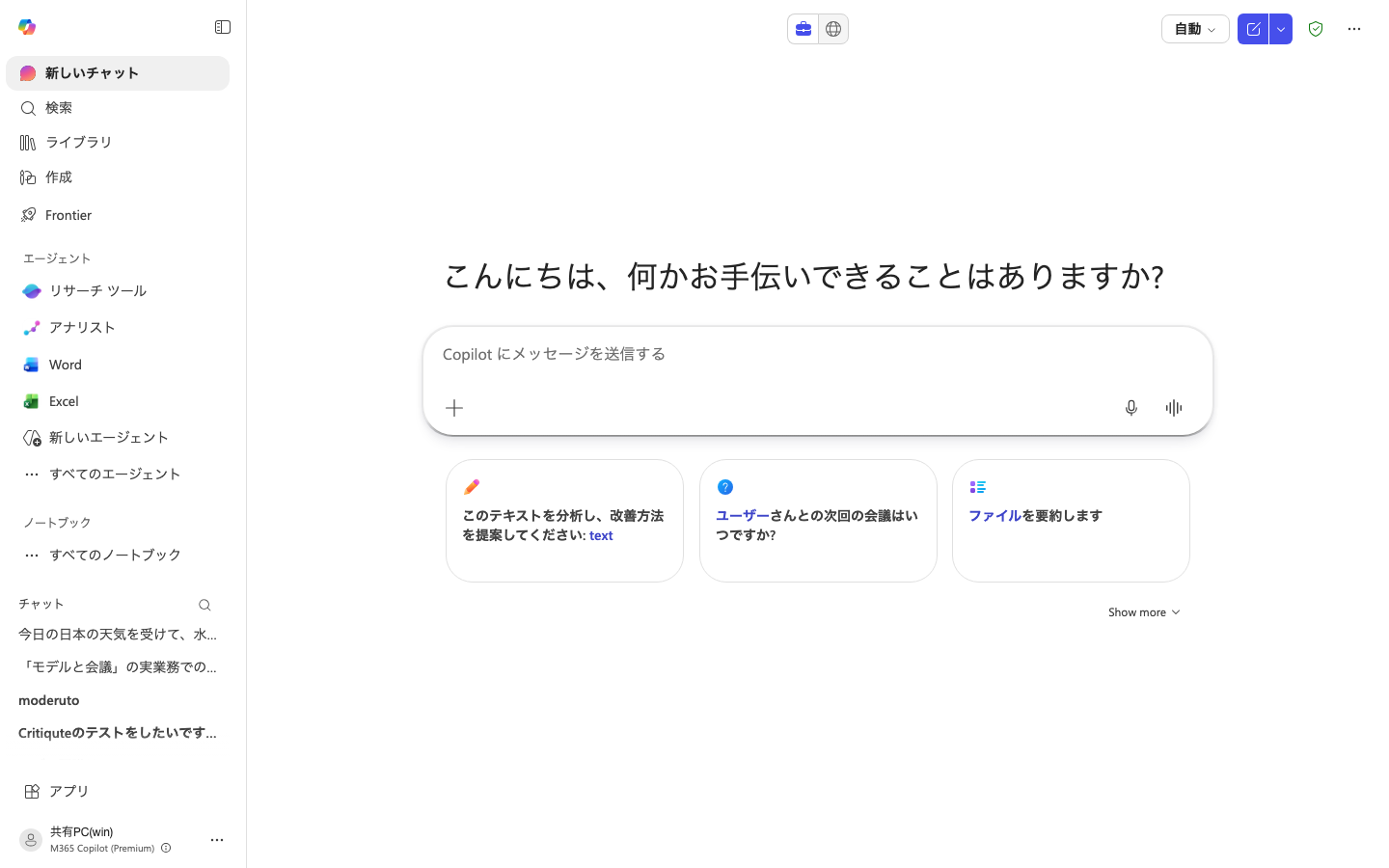Collapse the sidebar with the panel icon
This screenshot has width=1389, height=868.
[223, 27]
